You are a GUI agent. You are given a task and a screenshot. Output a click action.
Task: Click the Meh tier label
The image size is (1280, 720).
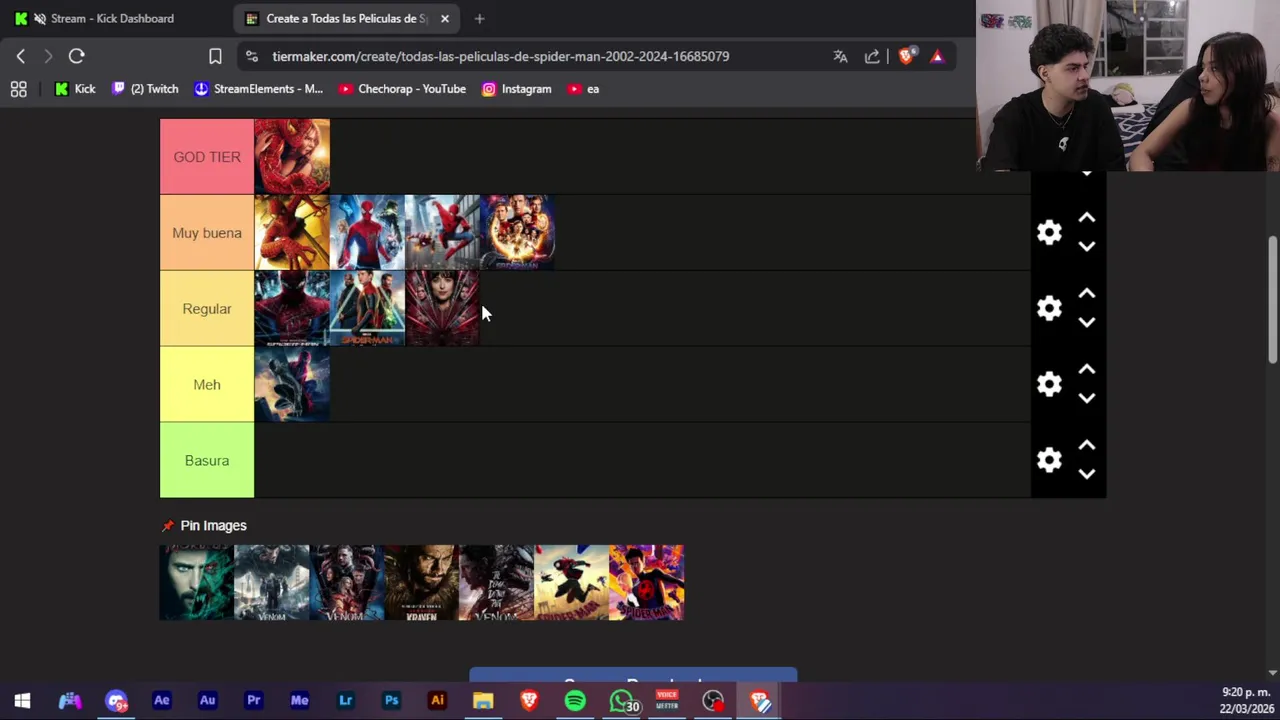tap(207, 385)
